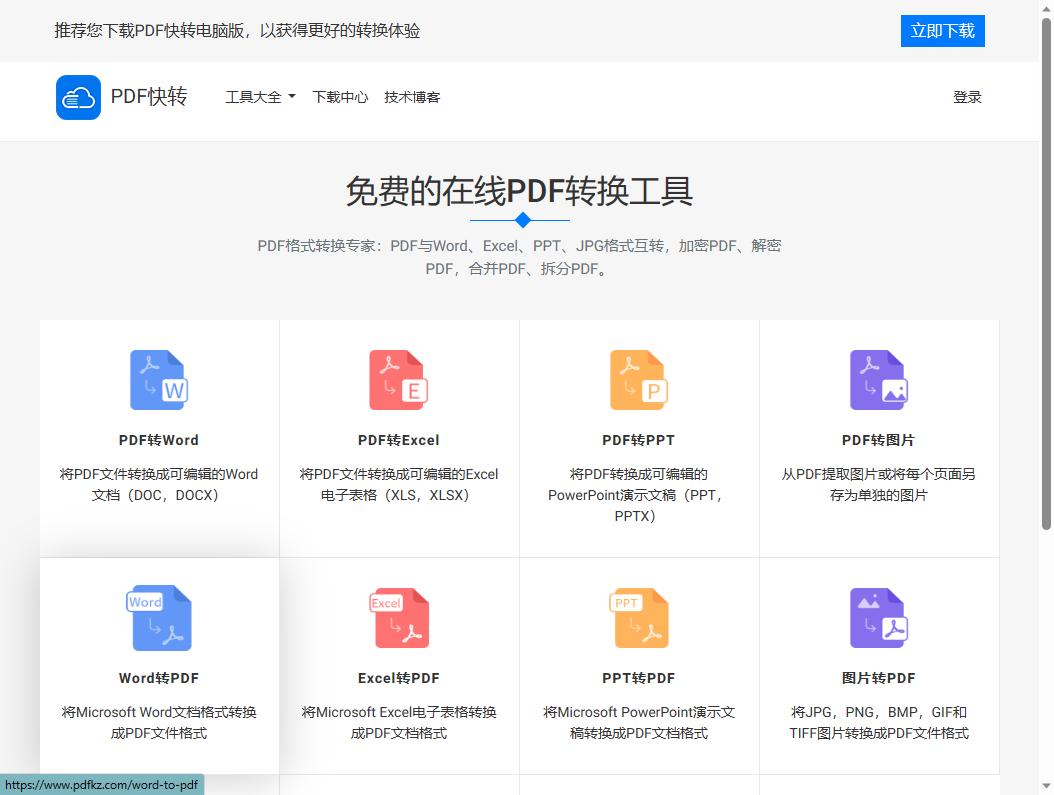
Task: Open the PDF转Excel file icon
Action: tap(399, 380)
